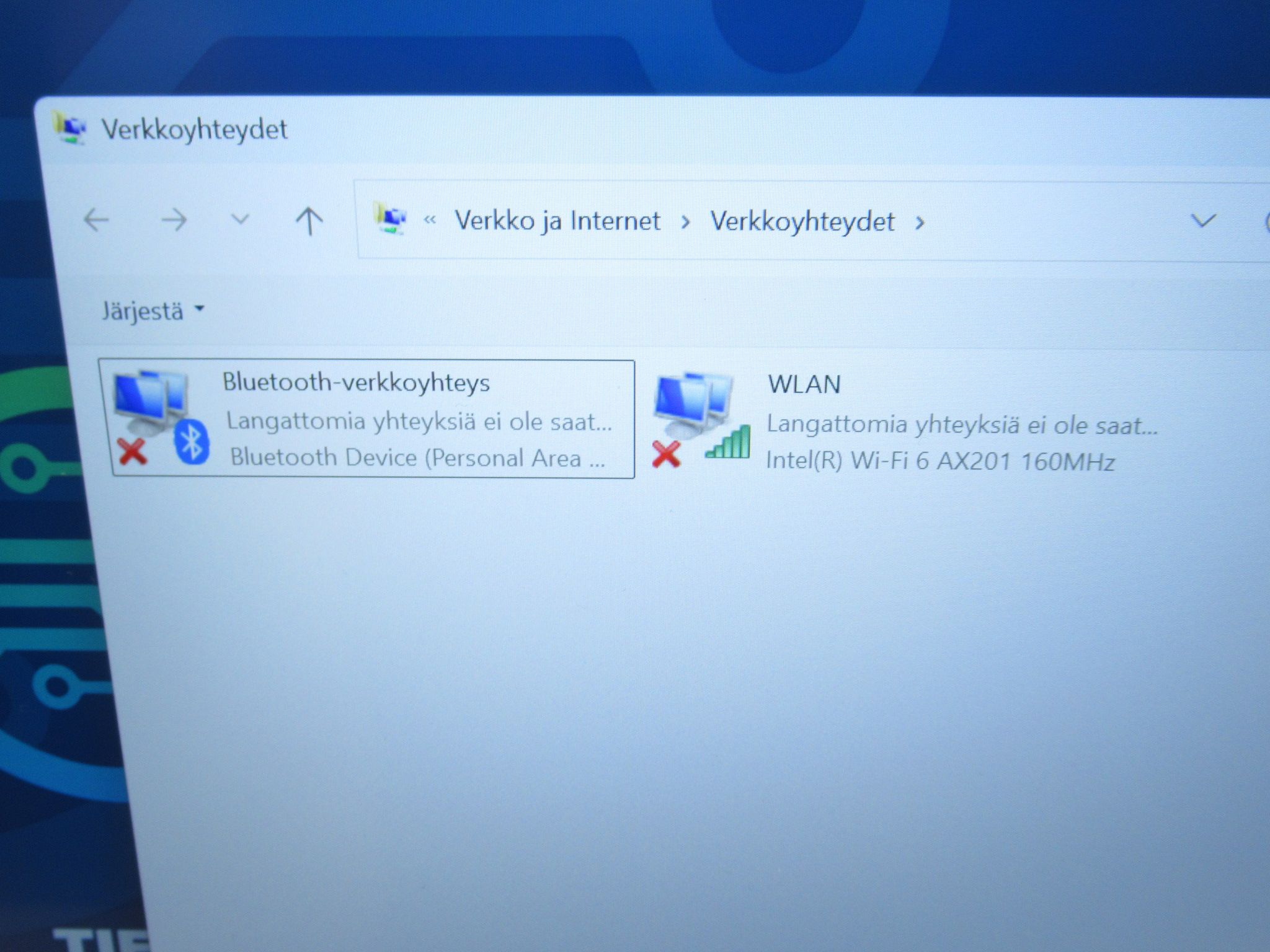The width and height of the screenshot is (1270, 952).
Task: Select the WLAN adapter icon
Action: tap(701, 419)
